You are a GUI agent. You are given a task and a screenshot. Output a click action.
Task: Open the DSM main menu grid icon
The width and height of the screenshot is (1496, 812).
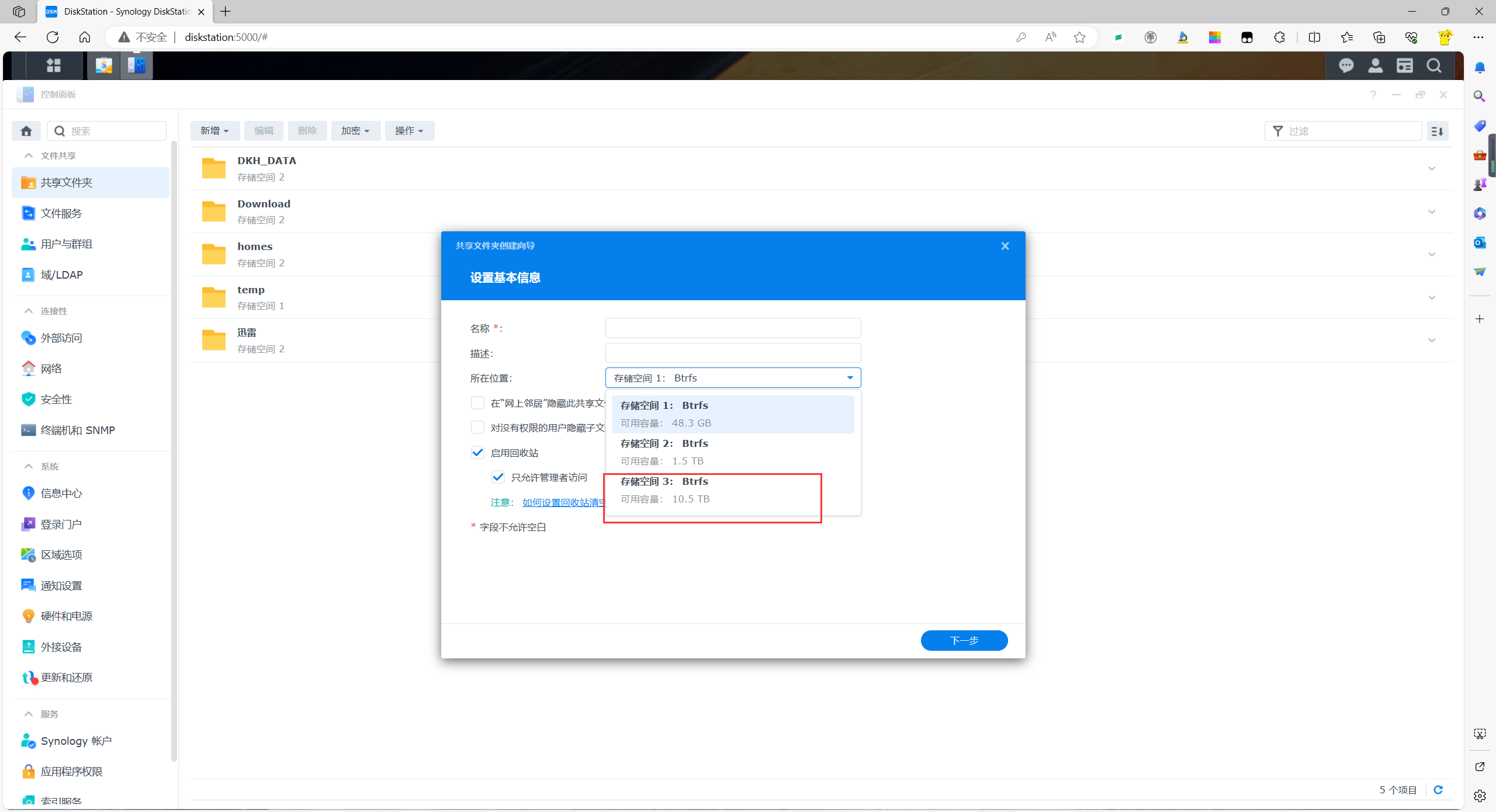click(x=53, y=65)
